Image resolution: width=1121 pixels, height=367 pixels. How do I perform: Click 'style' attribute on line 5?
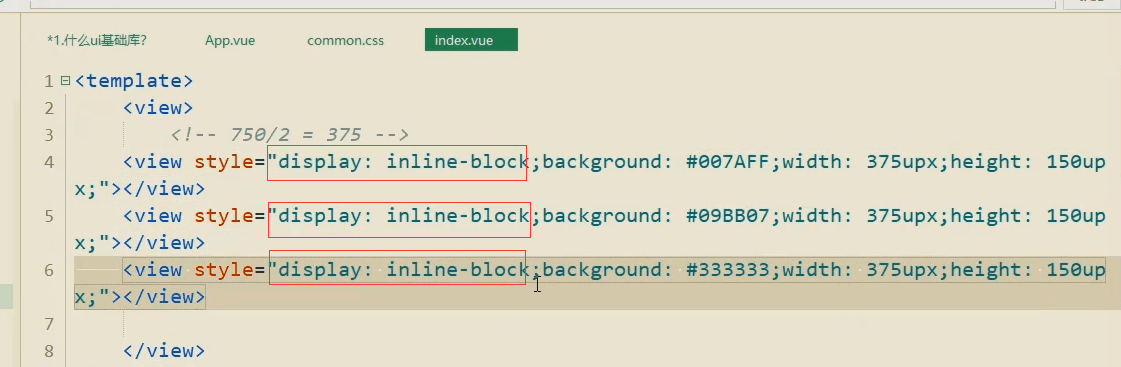[x=224, y=216]
